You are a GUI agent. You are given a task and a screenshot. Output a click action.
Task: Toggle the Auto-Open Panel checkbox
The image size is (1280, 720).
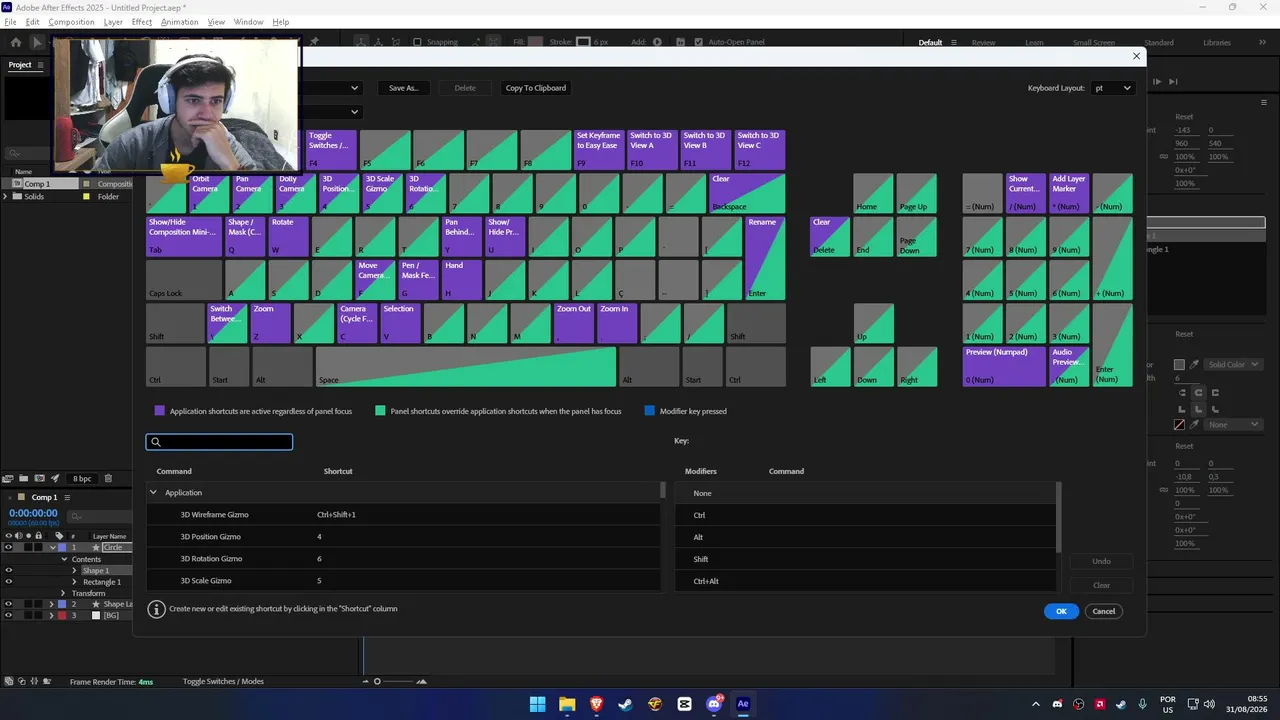[x=698, y=42]
